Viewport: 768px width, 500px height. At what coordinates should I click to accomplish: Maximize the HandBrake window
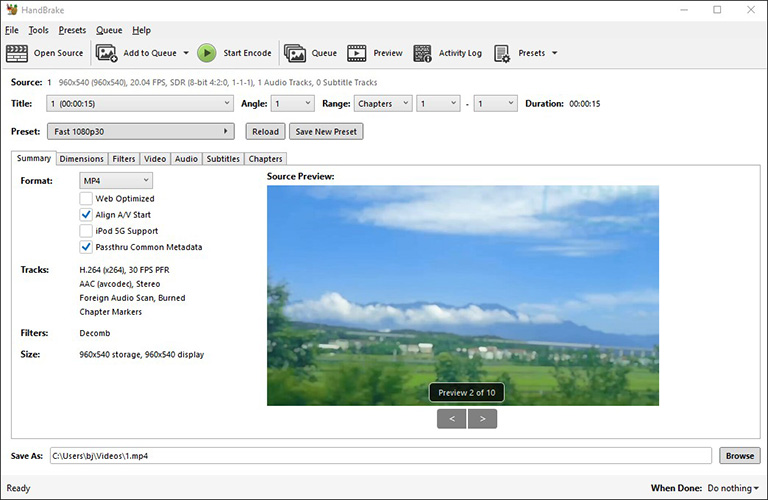[717, 10]
